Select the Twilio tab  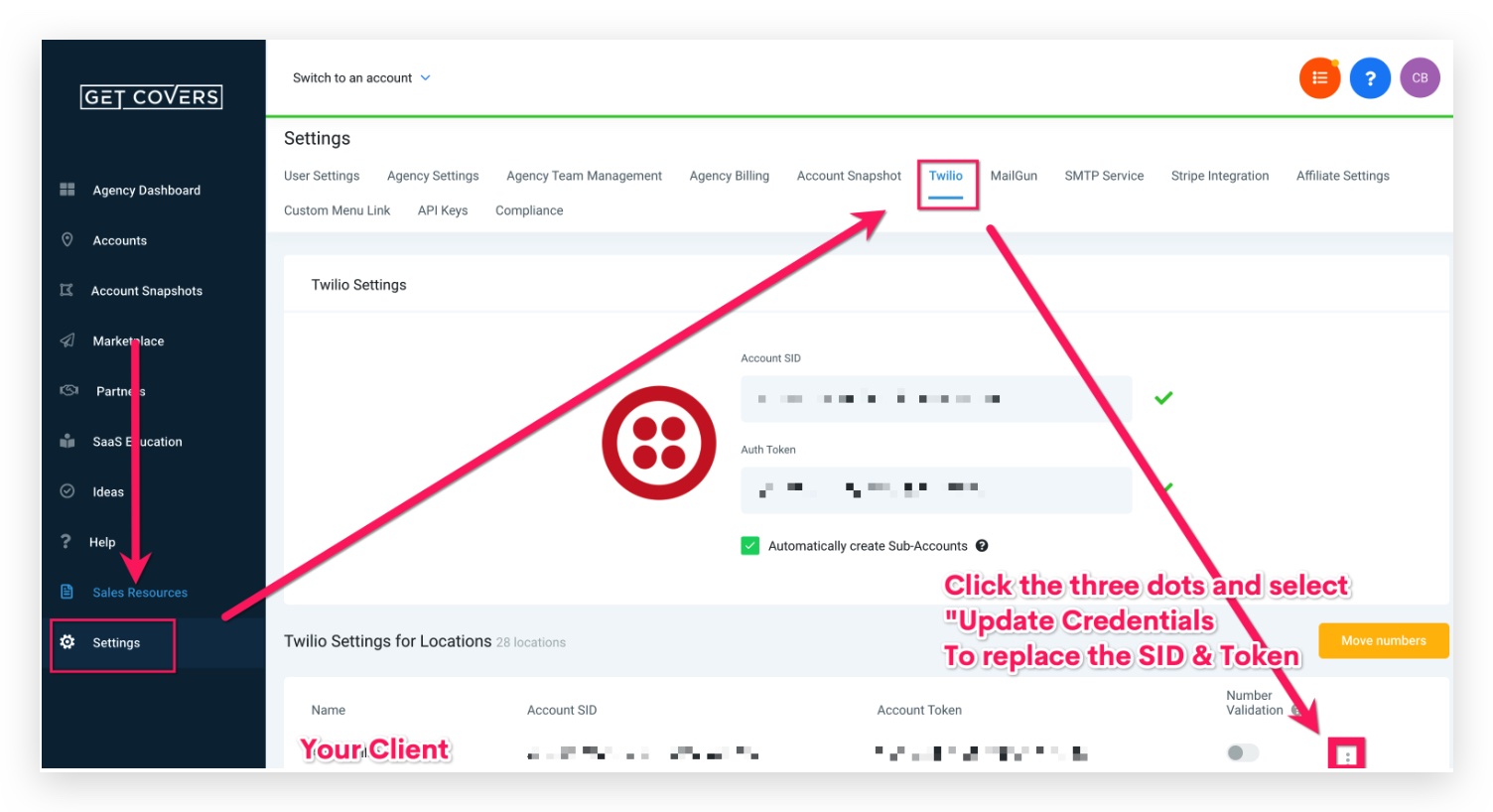946,176
